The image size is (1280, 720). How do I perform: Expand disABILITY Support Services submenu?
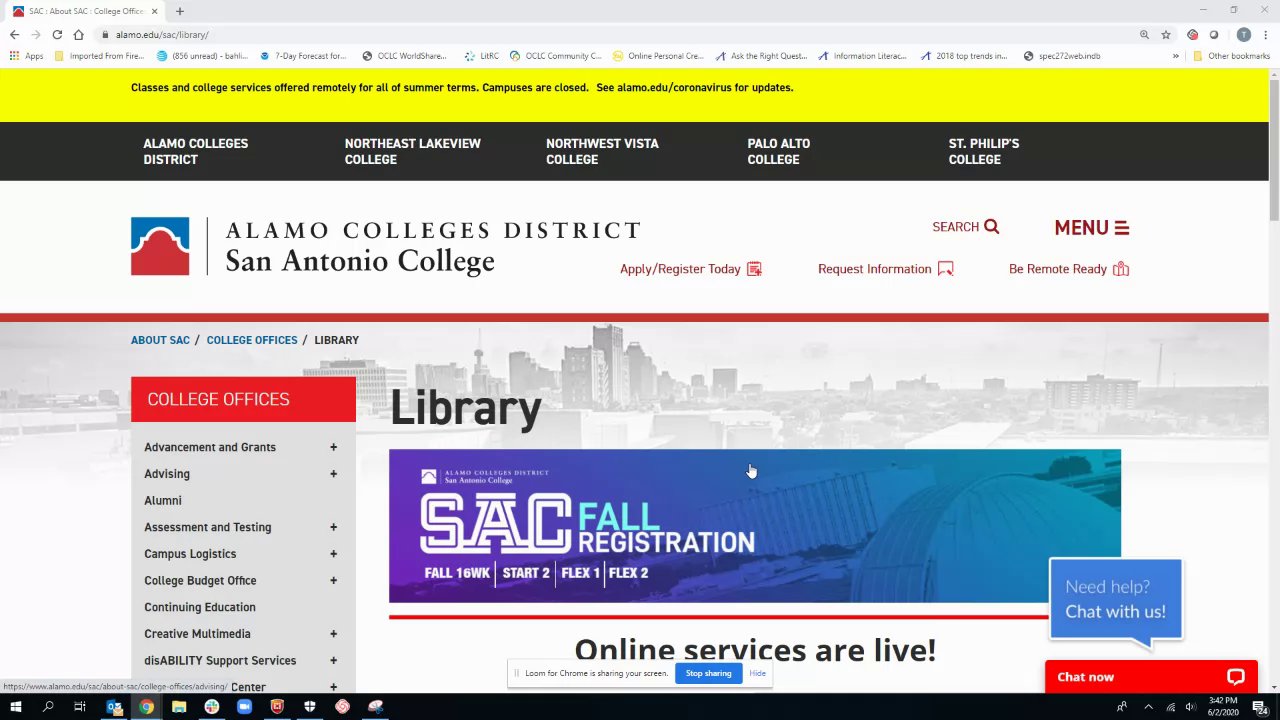coord(333,661)
